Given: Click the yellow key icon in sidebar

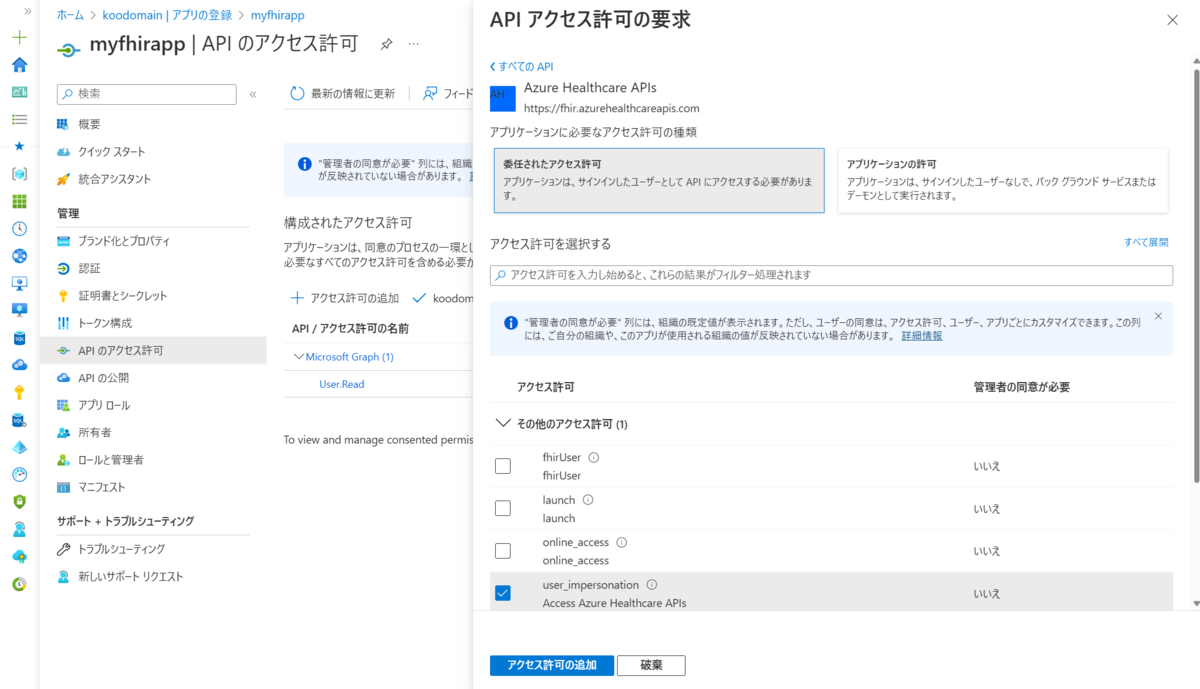Looking at the screenshot, I should point(19,392).
